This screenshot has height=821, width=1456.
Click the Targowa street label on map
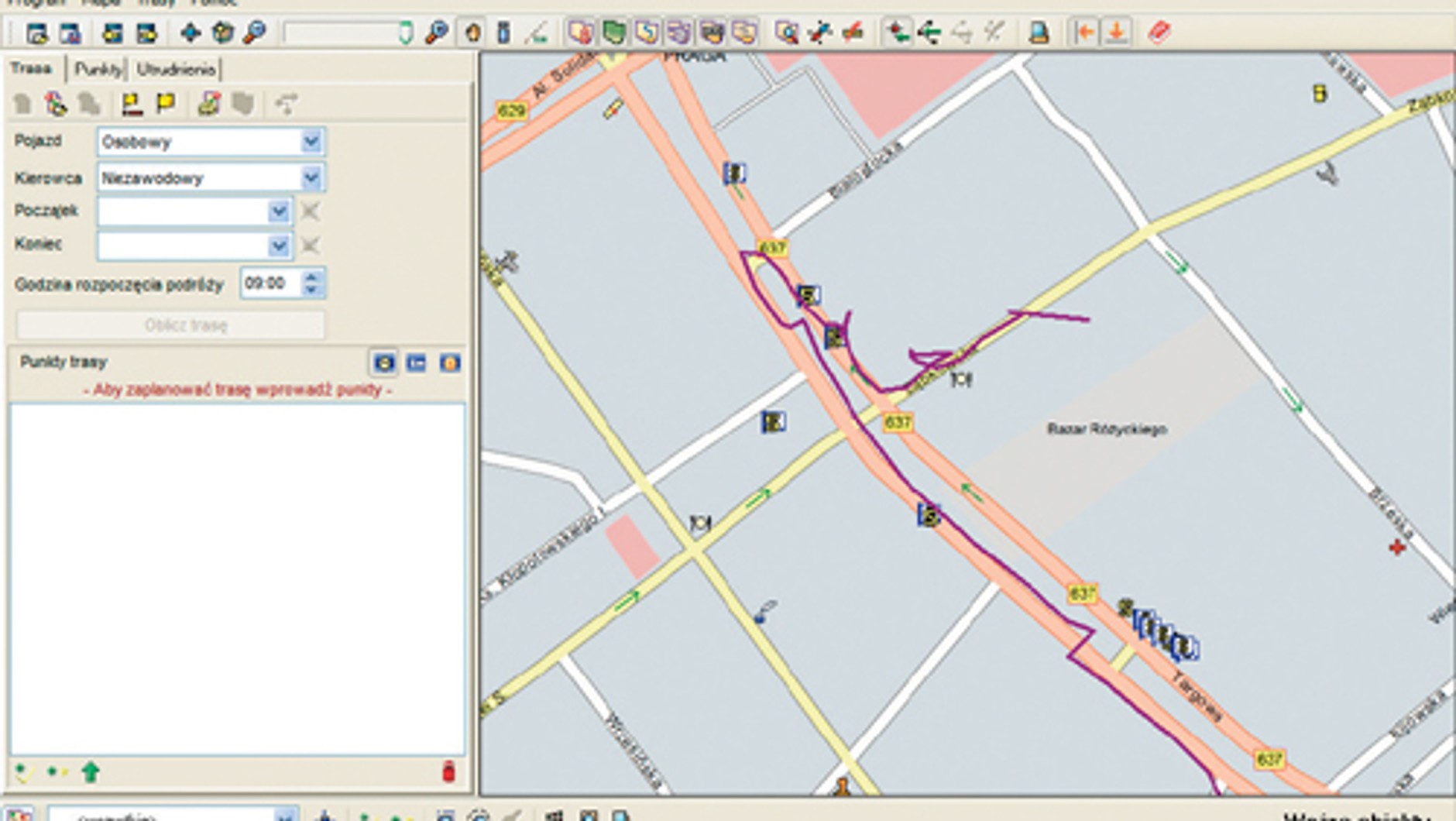pyautogui.click(x=1197, y=697)
